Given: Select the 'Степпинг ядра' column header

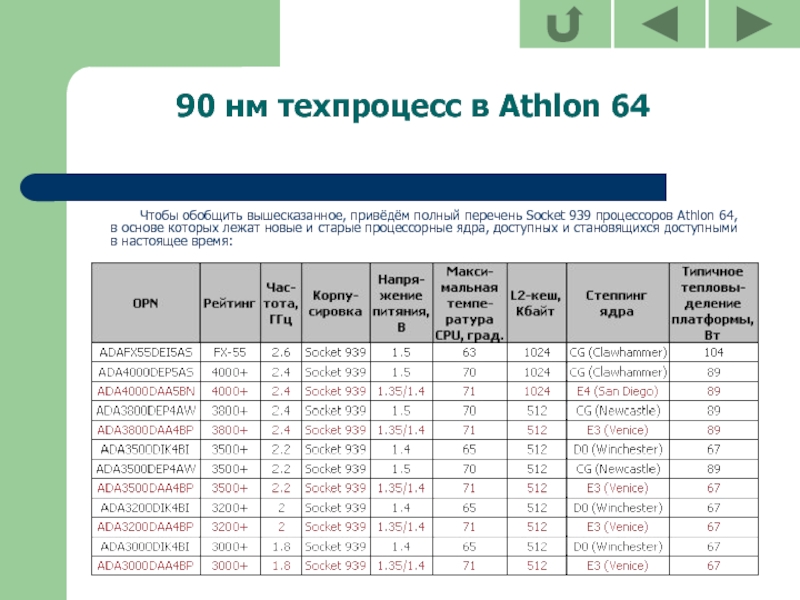Looking at the screenshot, I should click(x=617, y=303).
